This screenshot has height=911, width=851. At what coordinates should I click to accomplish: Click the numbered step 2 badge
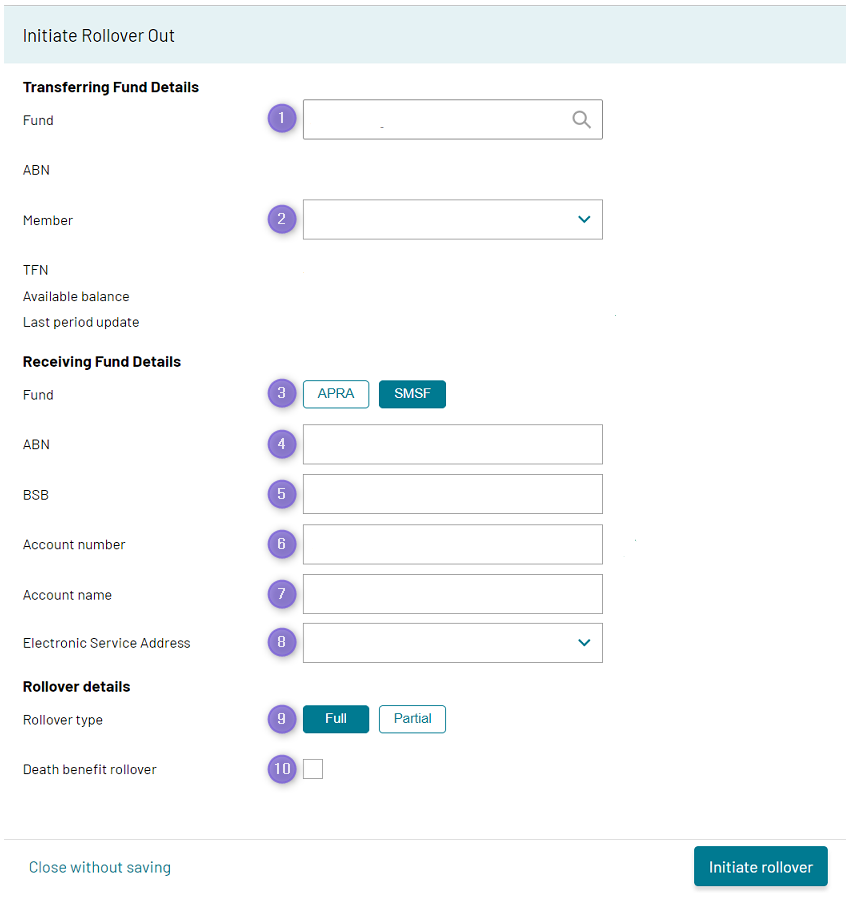tap(282, 219)
